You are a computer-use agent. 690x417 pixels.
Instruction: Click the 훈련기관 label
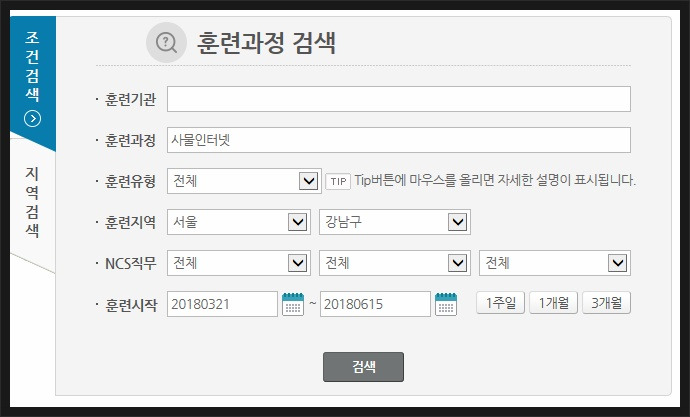coord(130,100)
